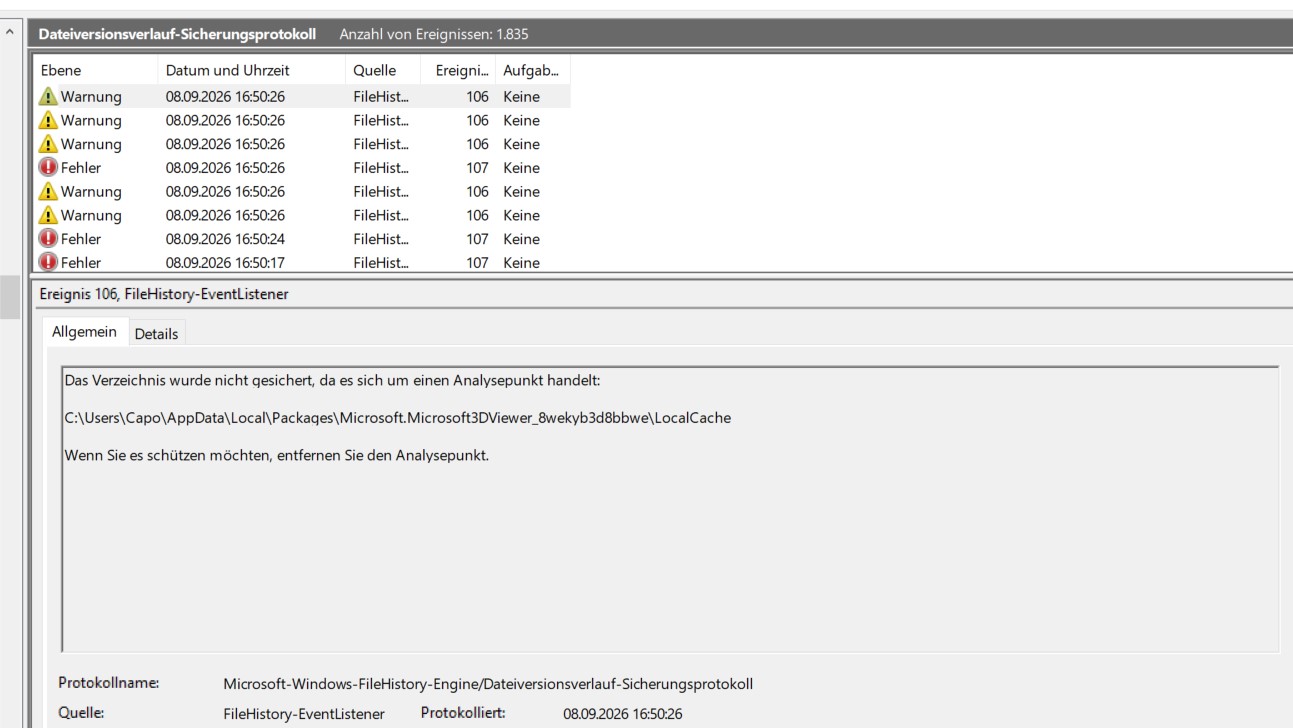Click the Dateiversionsverlauf-Sicherungsprotokoll title in the header bar
Viewport: 1293px width, 728px height.
[177, 34]
